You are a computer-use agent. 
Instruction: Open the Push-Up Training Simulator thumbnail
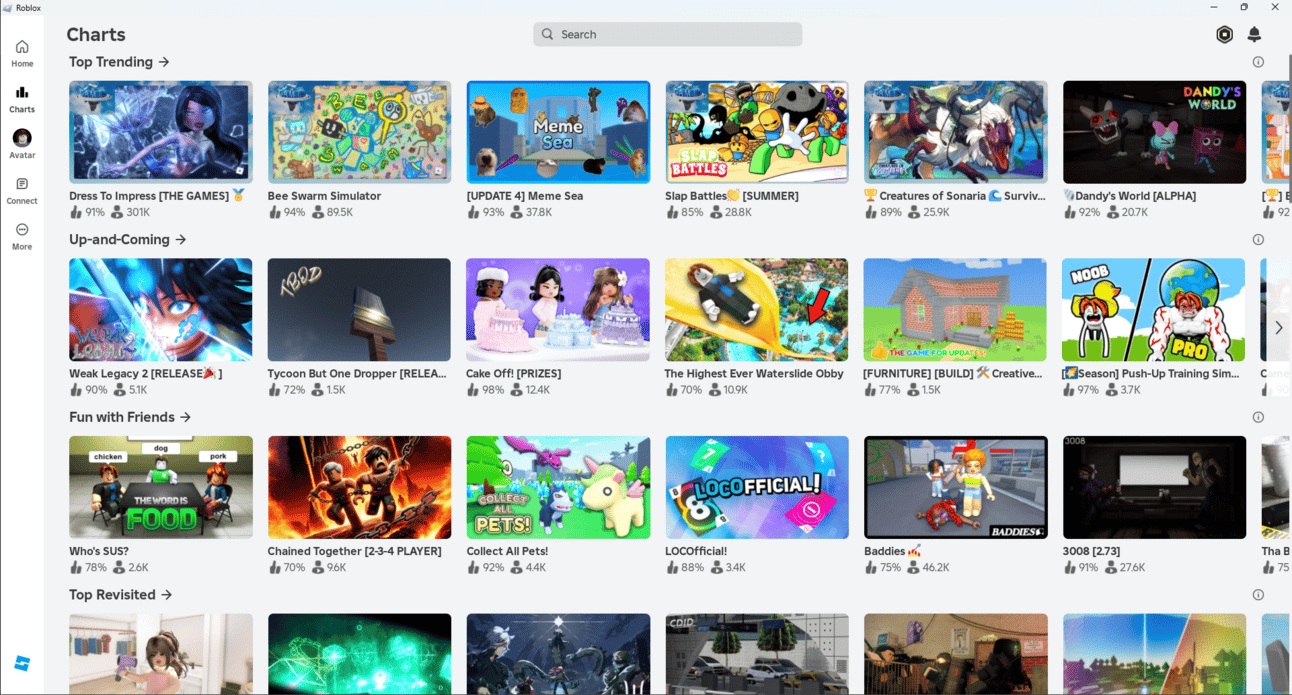tap(1154, 310)
